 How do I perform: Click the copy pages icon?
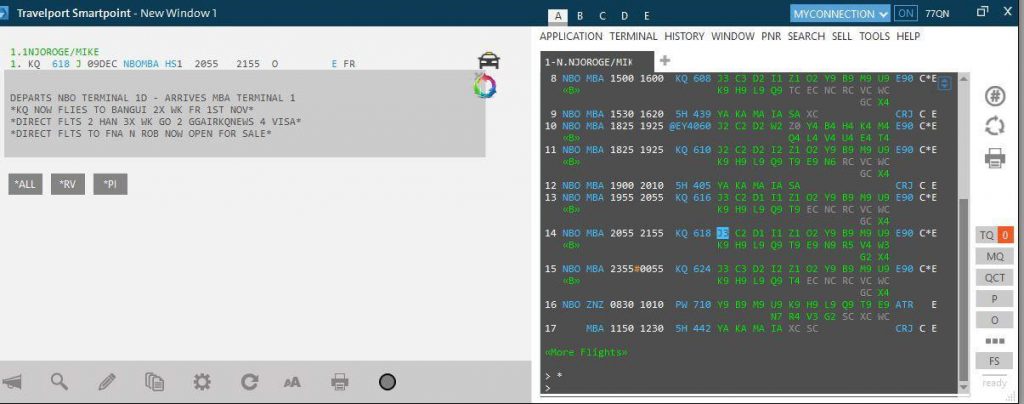(154, 382)
